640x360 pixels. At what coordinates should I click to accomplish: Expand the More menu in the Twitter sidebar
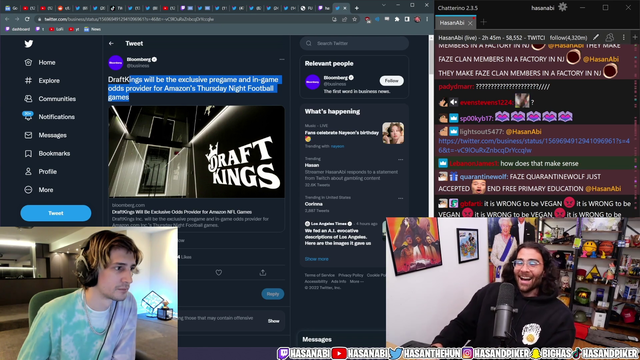tap(39, 190)
